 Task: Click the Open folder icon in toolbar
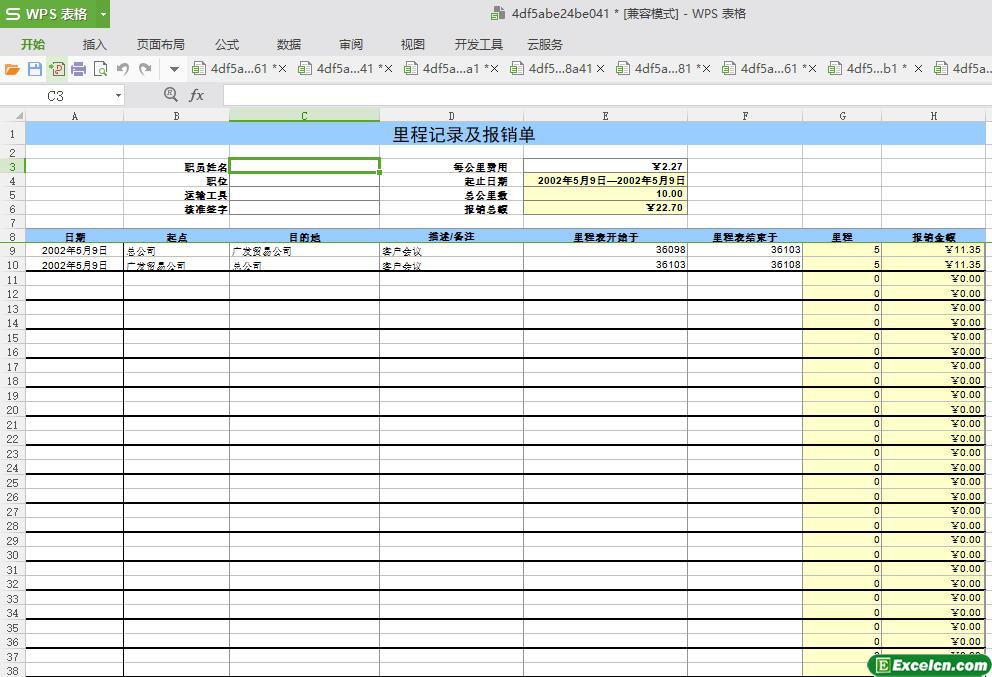12,69
